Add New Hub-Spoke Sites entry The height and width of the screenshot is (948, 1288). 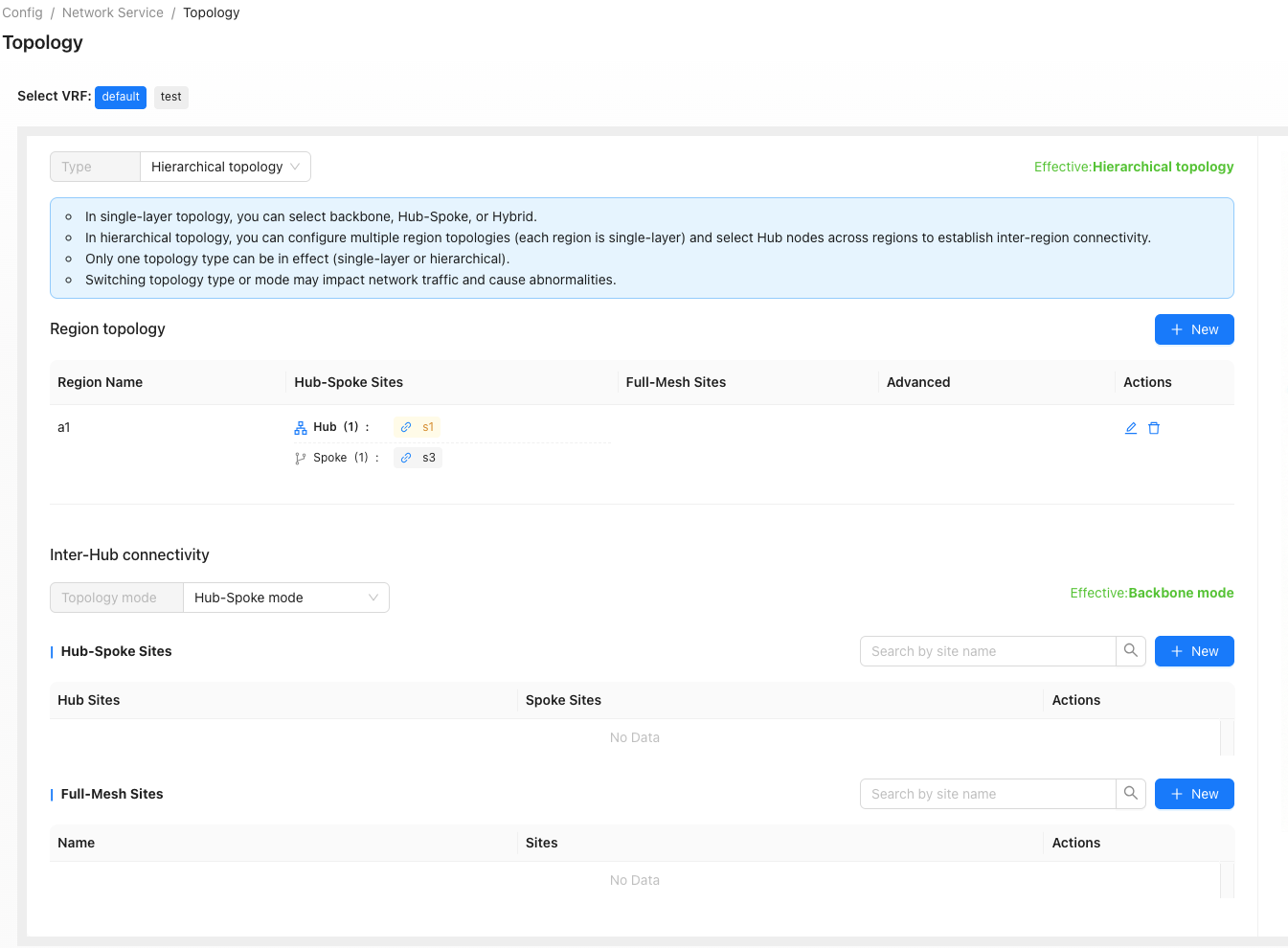click(1194, 651)
